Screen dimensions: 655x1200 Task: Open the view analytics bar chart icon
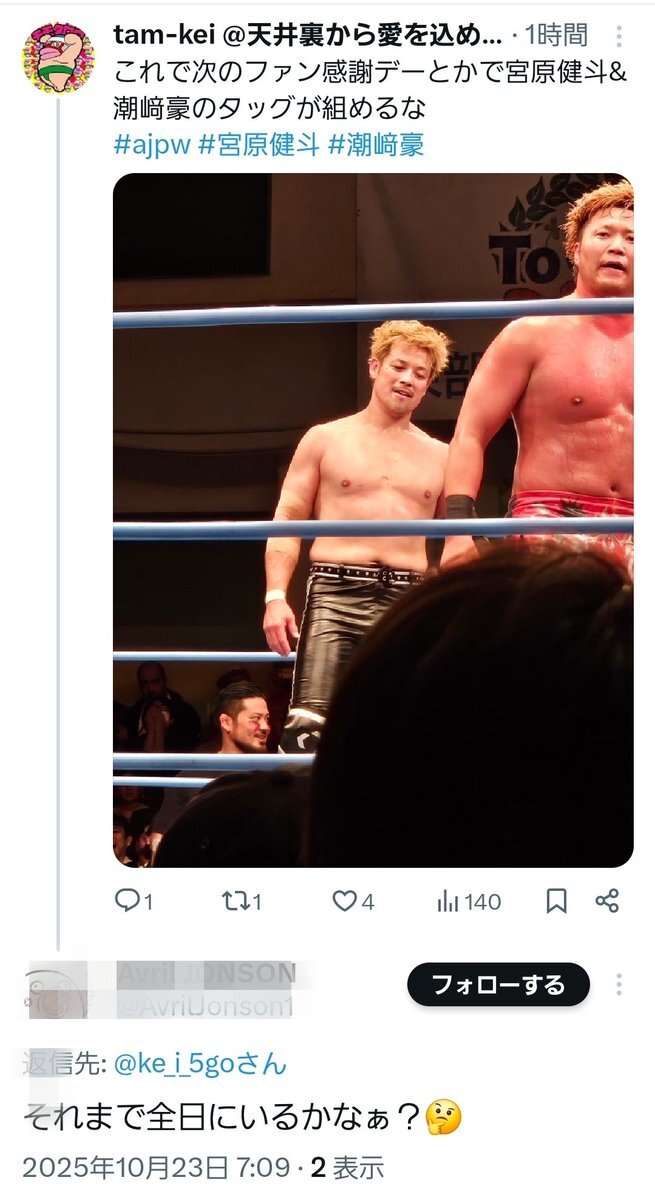447,901
